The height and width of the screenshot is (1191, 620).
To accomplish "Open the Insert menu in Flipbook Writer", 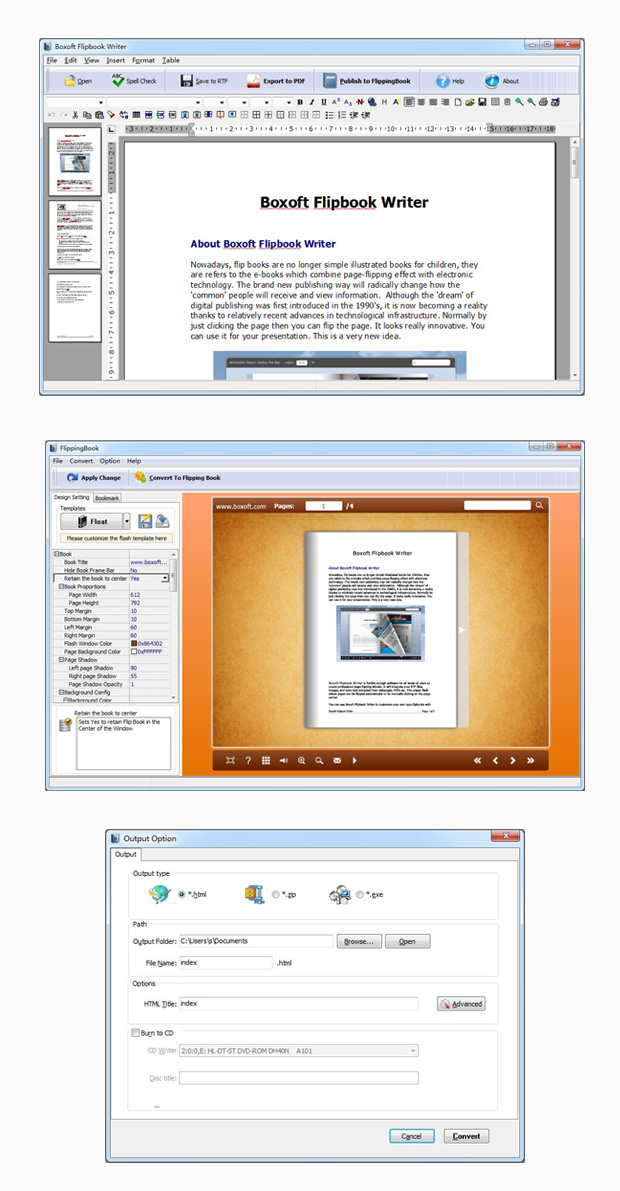I will (115, 60).
